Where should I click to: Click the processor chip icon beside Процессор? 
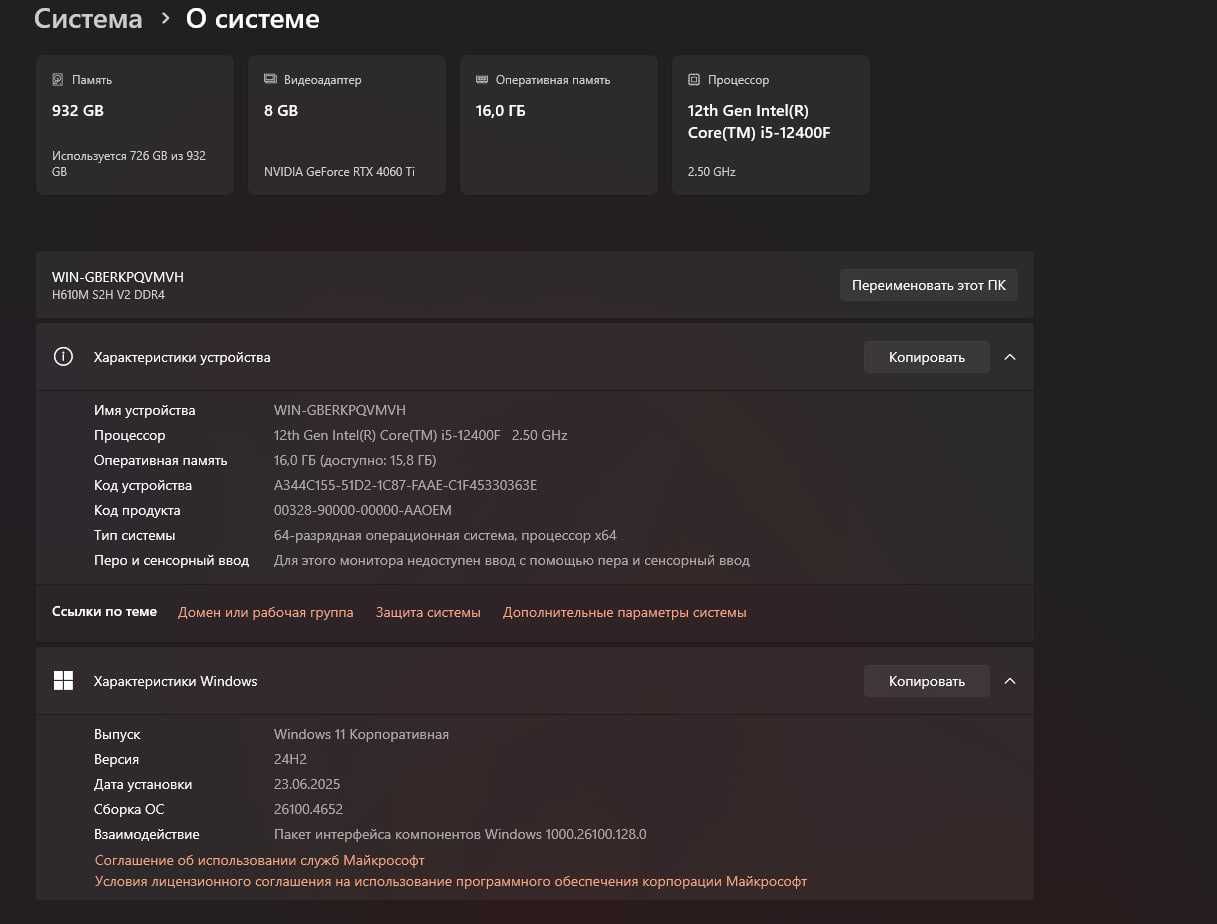pyautogui.click(x=694, y=79)
